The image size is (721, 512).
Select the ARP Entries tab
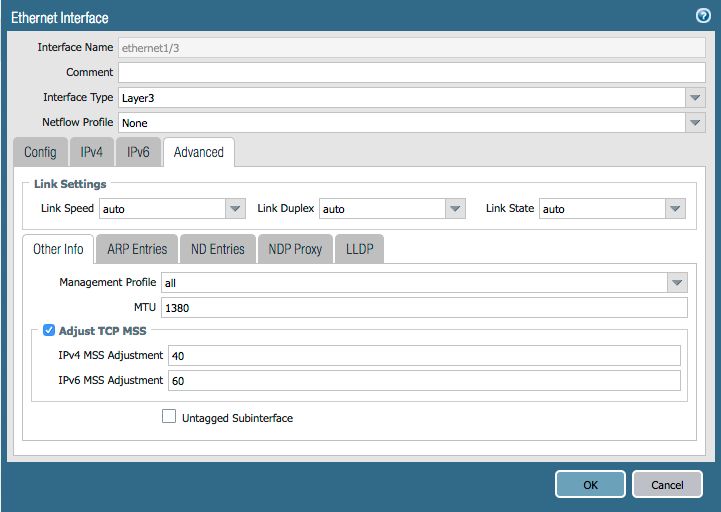click(137, 249)
